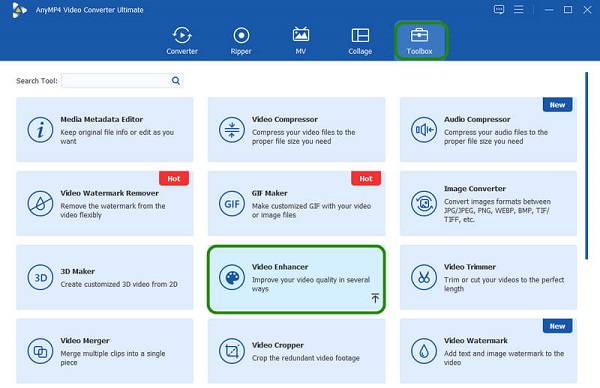Maximize the AnyMP4 window
The image size is (600, 388).
click(568, 10)
